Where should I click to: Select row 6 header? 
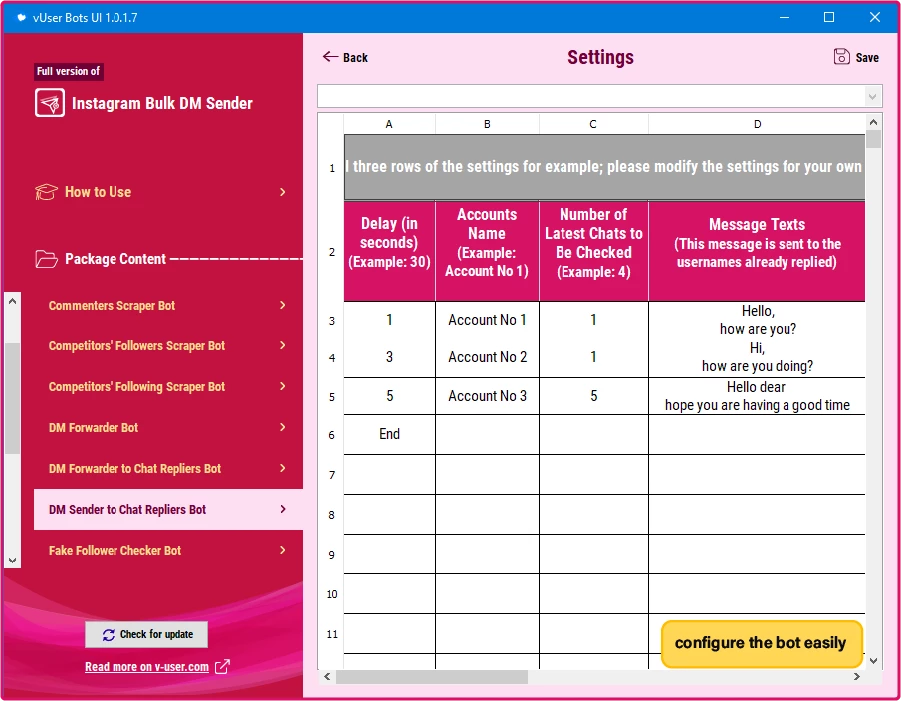332,435
